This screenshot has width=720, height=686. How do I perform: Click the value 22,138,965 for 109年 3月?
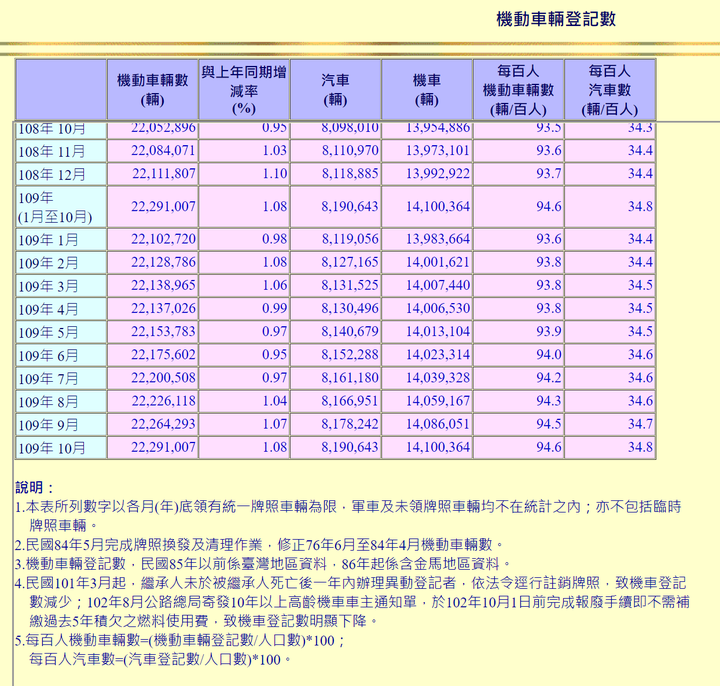163,286
